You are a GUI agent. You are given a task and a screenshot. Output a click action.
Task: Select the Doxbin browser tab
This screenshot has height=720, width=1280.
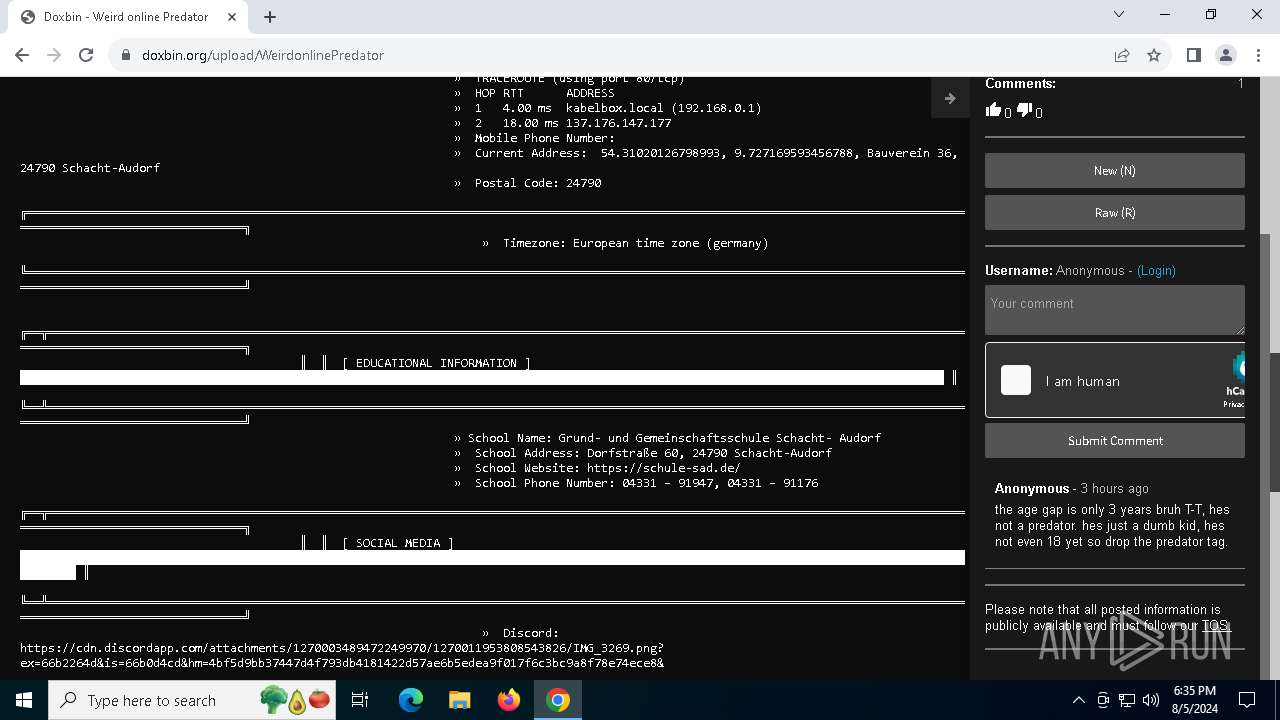click(127, 17)
